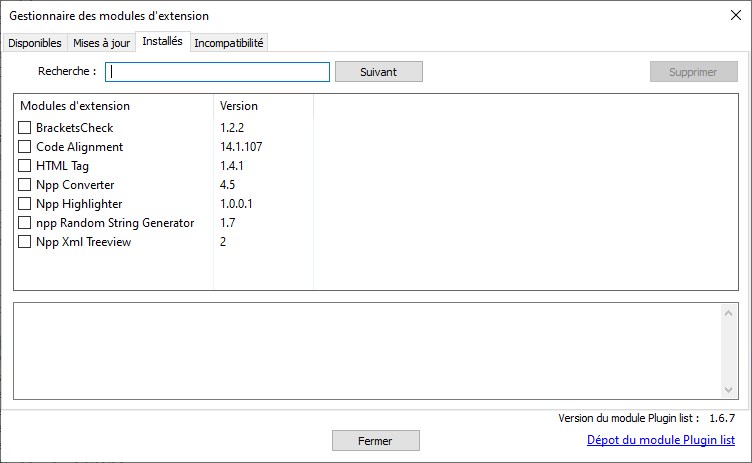Click the plugin list version 1.6.7 text
The image size is (752, 463).
(722, 418)
